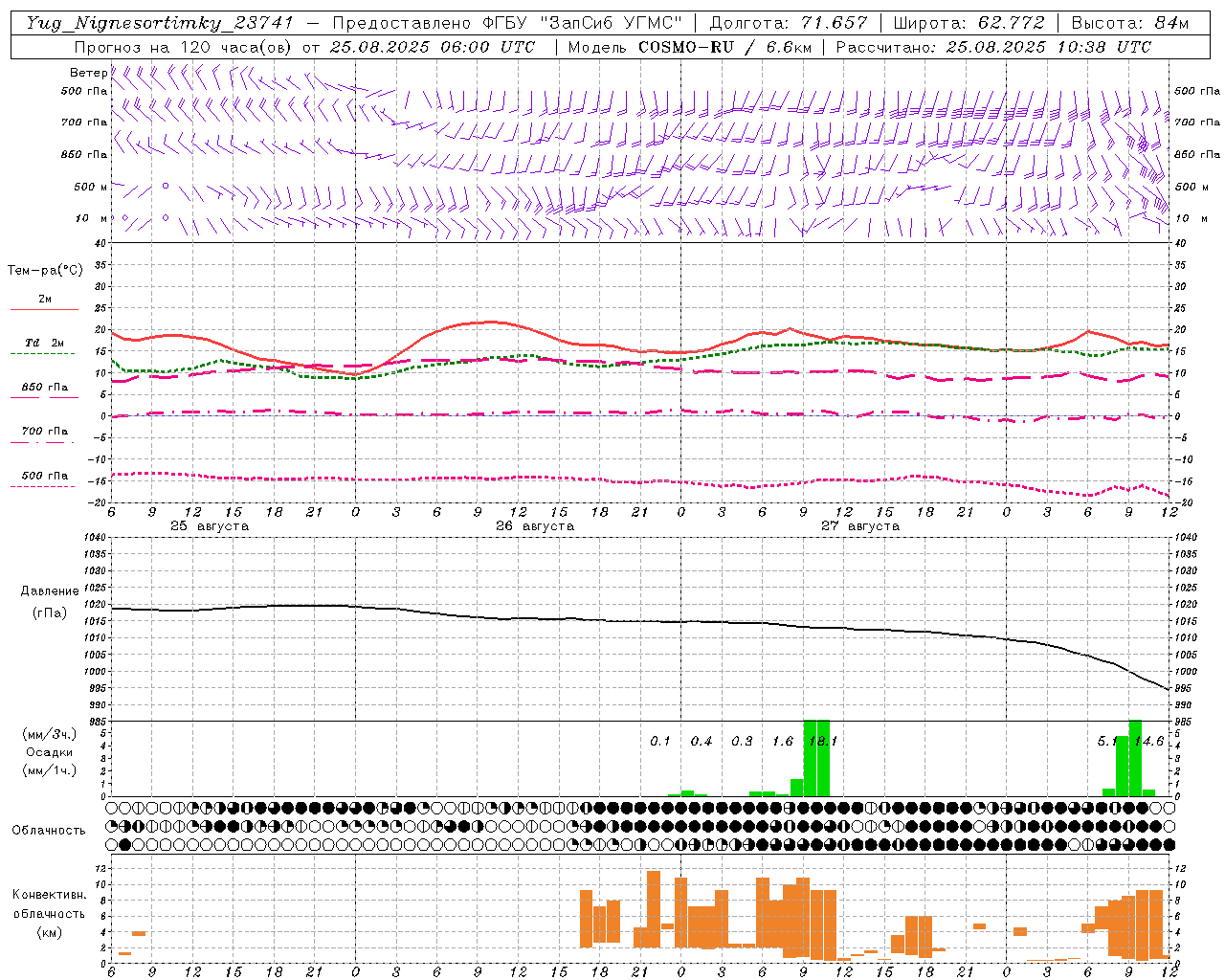This screenshot has width=1225, height=980.
Task: Click the Высота: 84м header value
Action: 1129,23
